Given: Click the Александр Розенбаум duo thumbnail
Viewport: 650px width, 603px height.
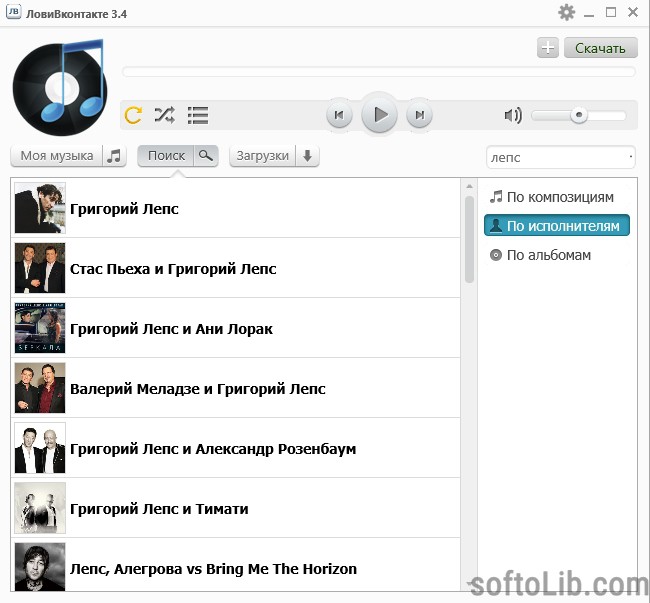Looking at the screenshot, I should pos(40,448).
